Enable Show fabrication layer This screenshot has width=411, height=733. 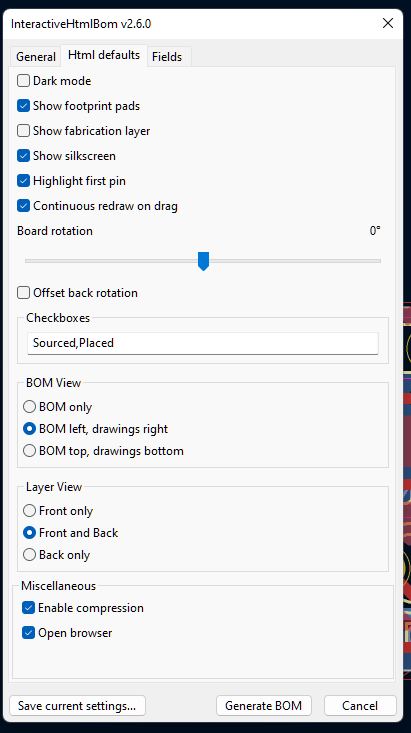[x=23, y=131]
